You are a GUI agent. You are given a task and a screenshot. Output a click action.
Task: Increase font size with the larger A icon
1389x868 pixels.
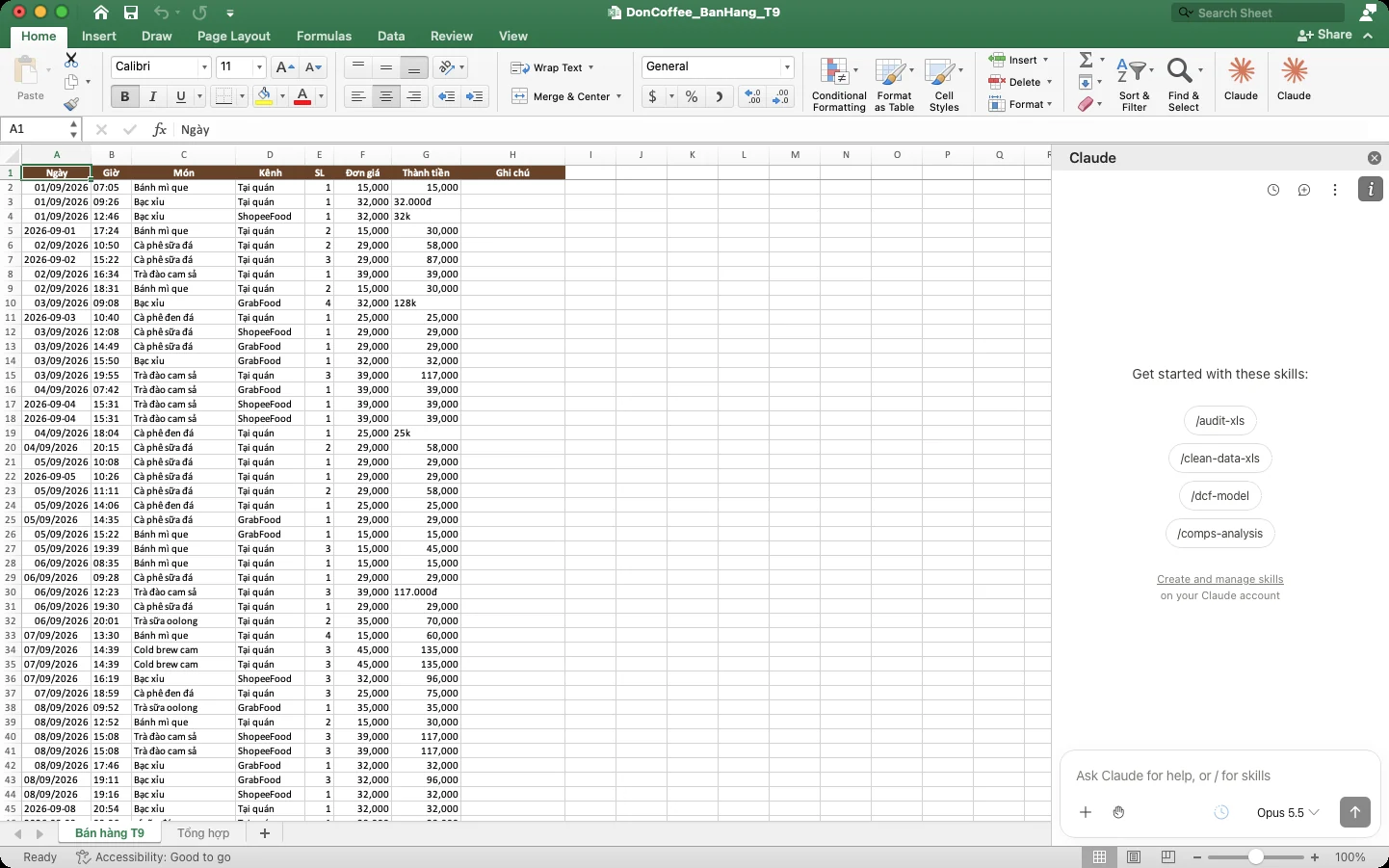tap(284, 67)
